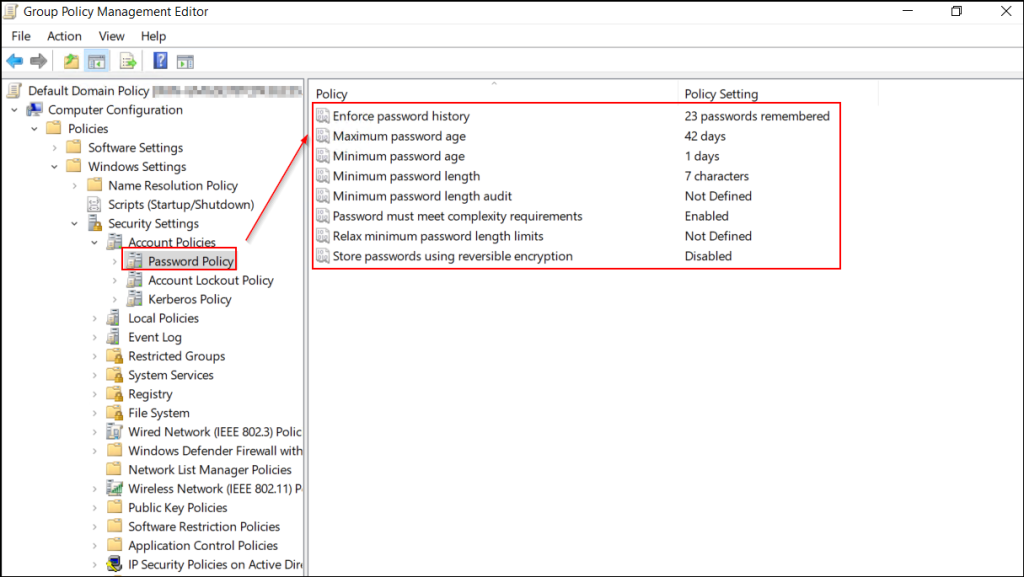Click the Back navigation arrow icon
This screenshot has height=577, width=1024.
[14, 60]
